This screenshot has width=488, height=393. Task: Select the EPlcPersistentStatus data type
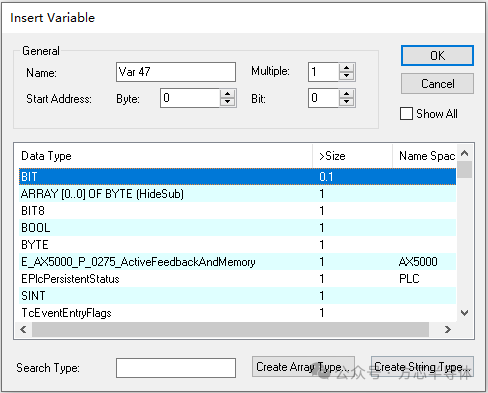click(x=237, y=279)
